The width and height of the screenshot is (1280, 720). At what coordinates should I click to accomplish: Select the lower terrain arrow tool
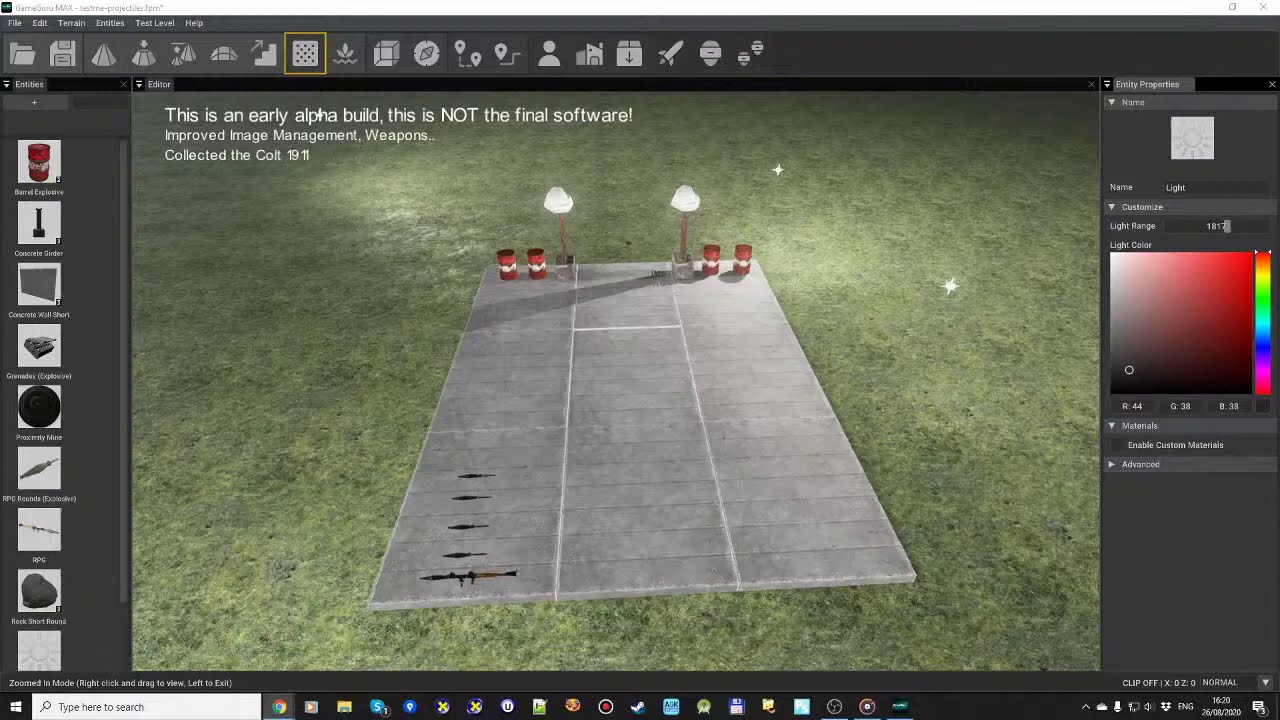pos(144,53)
